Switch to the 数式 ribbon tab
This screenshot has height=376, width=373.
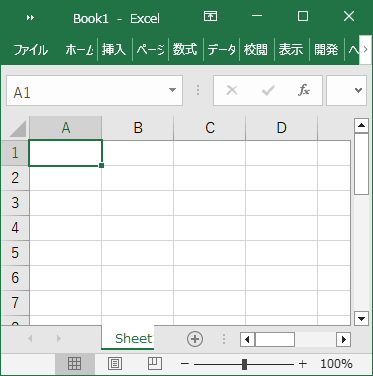coord(185,50)
